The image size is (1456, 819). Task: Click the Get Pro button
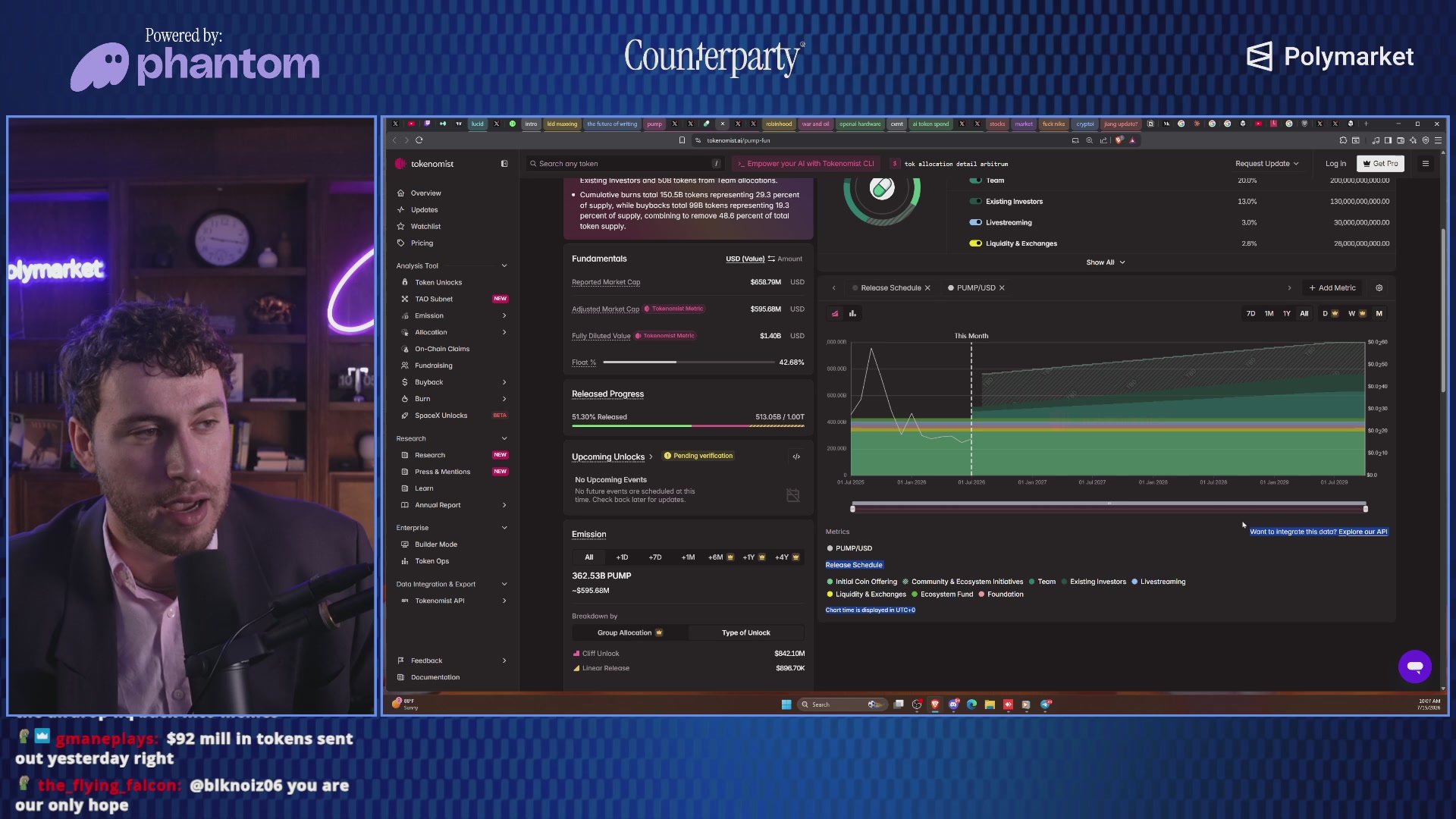1380,164
